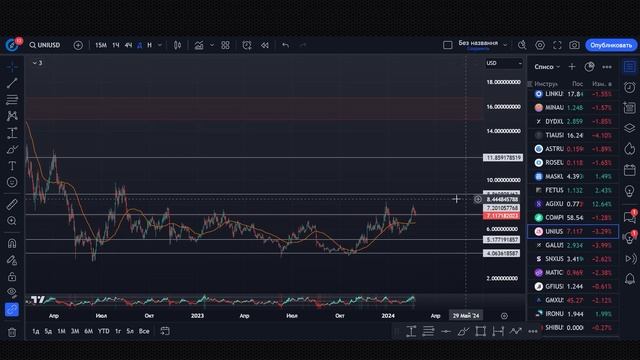This screenshot has height=360, width=640.
Task: Open chart settings gear
Action: [540, 45]
